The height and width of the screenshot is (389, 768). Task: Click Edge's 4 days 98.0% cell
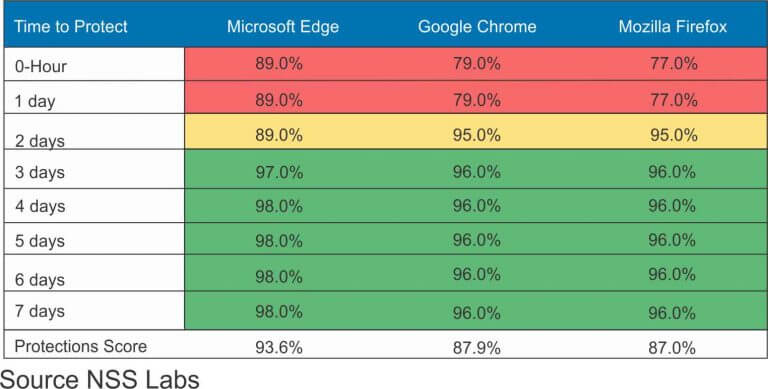(279, 206)
